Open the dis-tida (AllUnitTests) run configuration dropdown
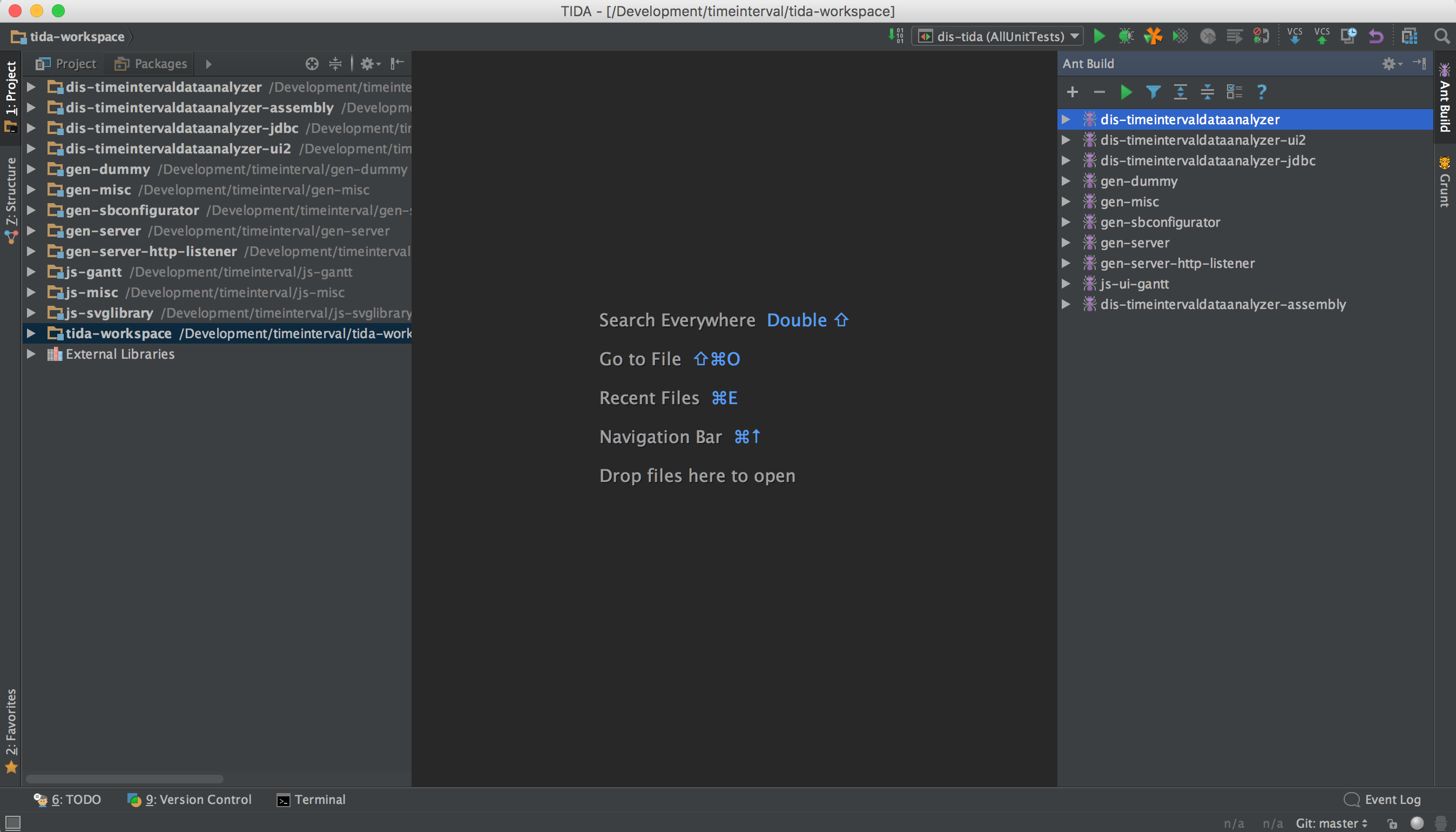This screenshot has width=1456, height=832. click(x=997, y=36)
